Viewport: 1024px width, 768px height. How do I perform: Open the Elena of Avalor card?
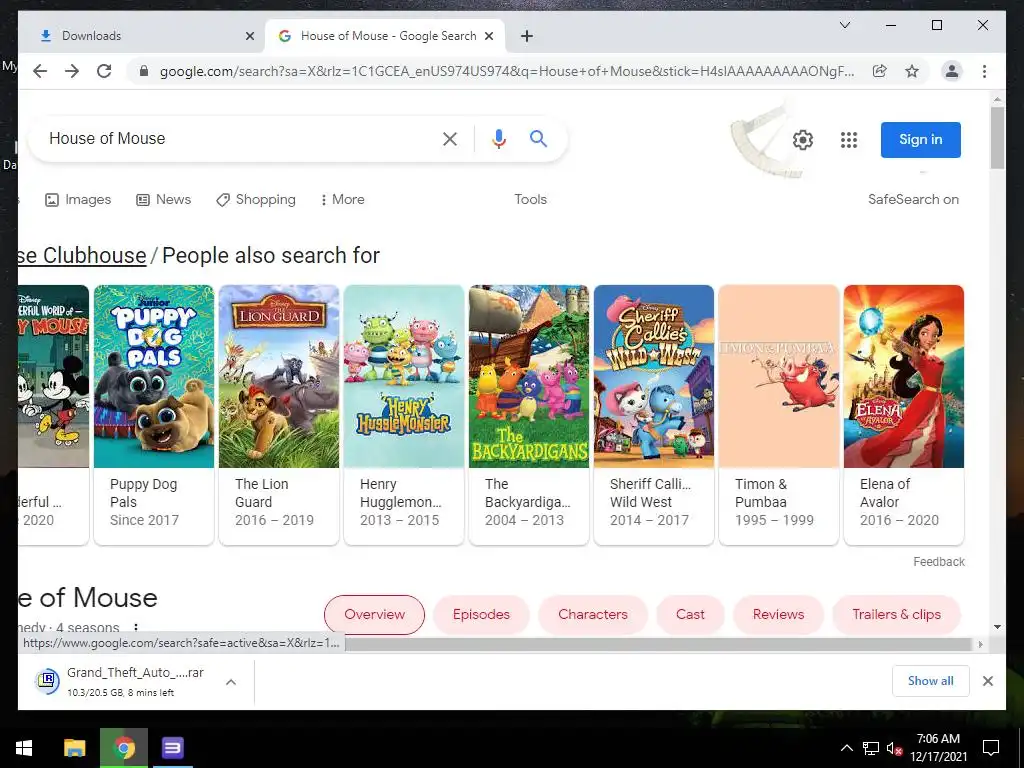coord(904,415)
